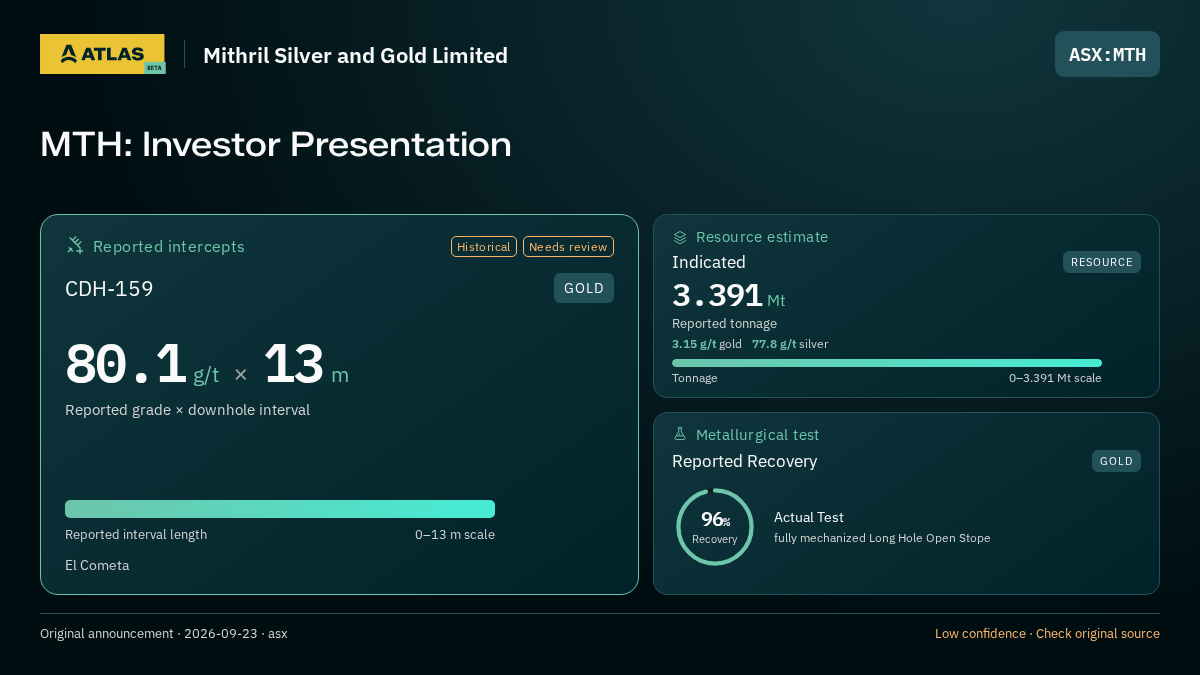Click the Metallurgical test heading
1200x675 pixels.
(x=758, y=435)
